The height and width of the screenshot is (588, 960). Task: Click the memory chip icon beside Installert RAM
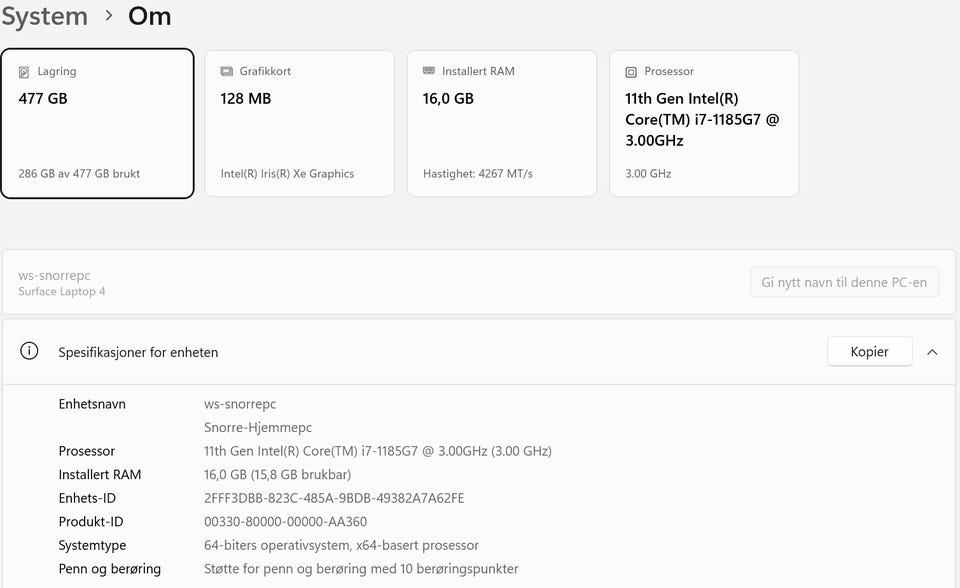(429, 71)
